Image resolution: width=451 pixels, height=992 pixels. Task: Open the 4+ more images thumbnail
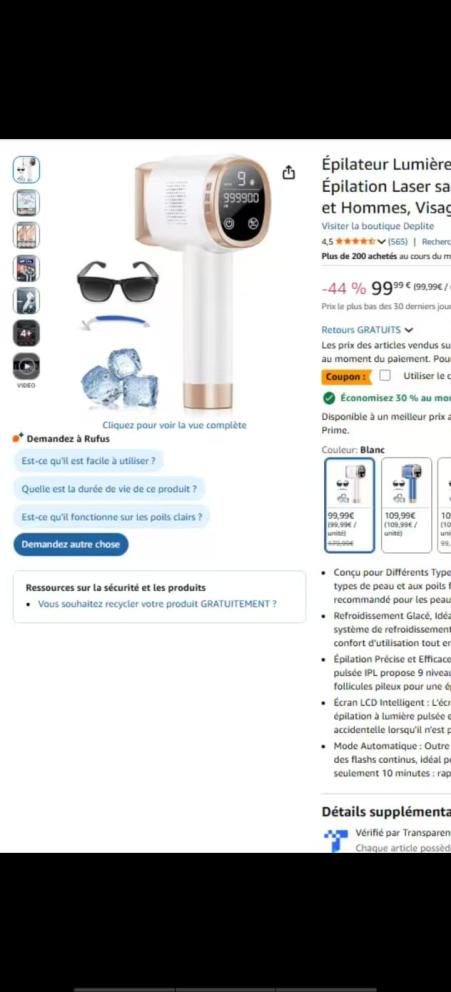click(26, 333)
